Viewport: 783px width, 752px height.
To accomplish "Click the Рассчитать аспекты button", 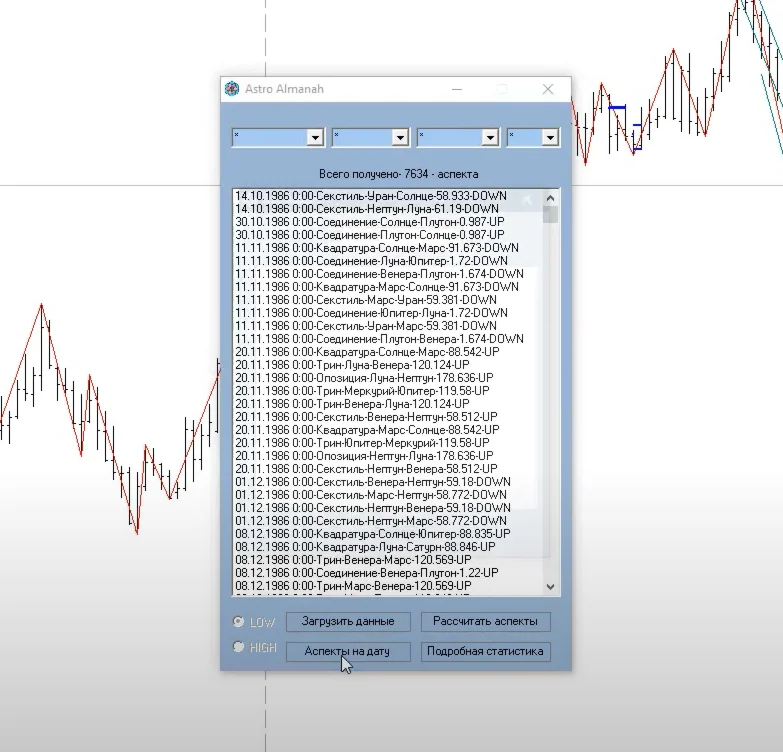I will 485,621.
